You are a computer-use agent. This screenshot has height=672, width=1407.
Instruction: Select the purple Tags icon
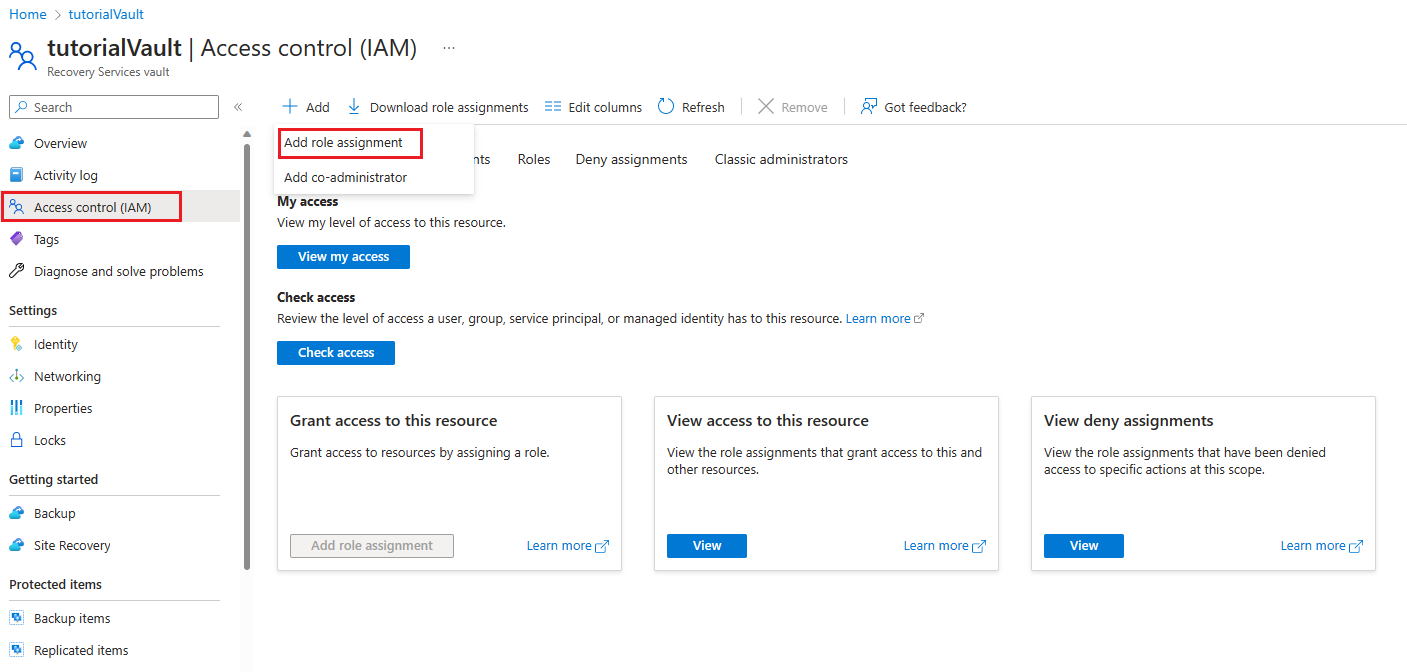[x=16, y=239]
